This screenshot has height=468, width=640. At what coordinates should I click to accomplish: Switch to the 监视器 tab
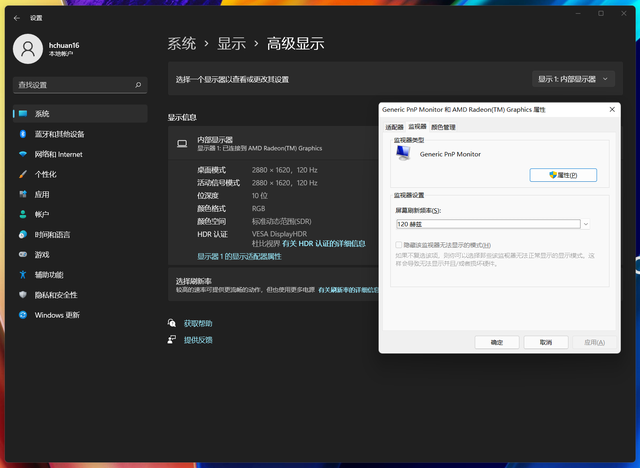[417, 126]
